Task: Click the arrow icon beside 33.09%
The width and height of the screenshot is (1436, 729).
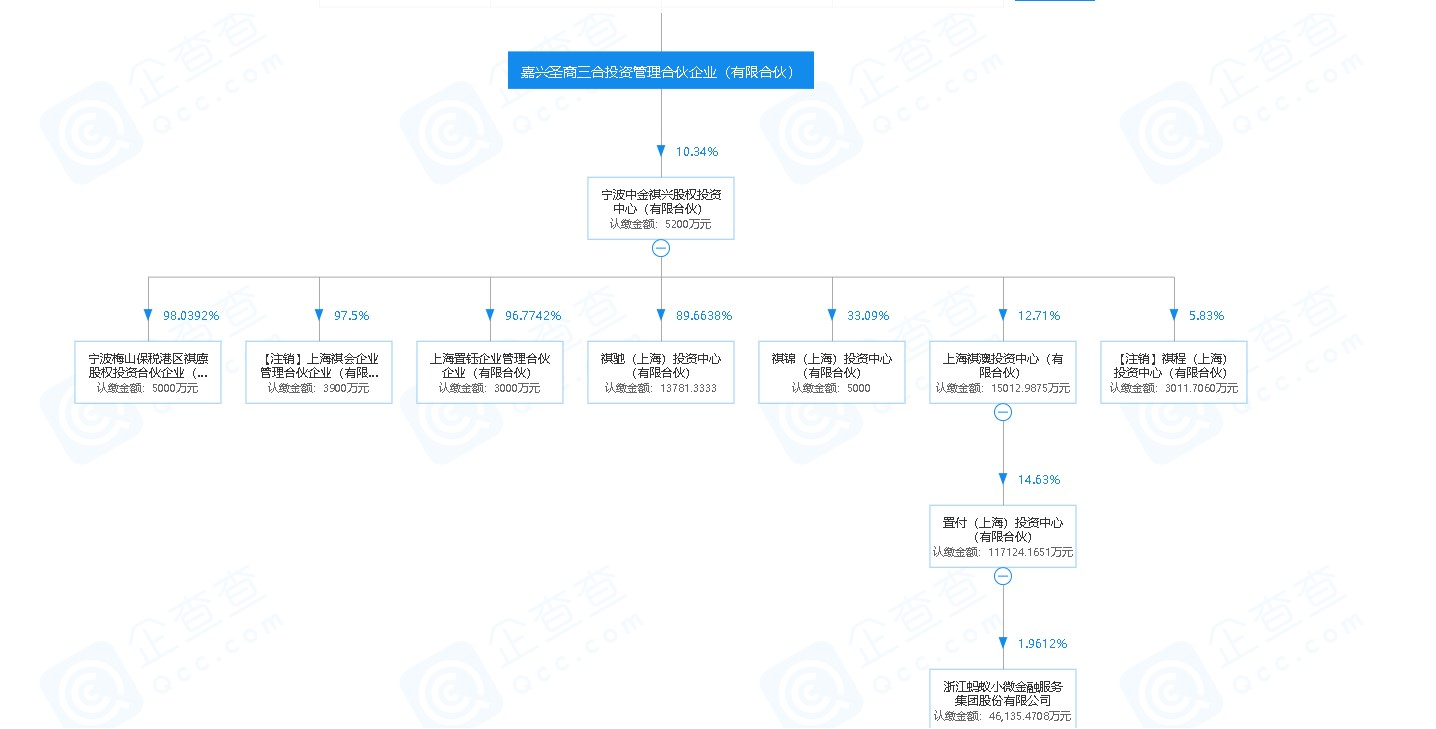Action: 832,315
